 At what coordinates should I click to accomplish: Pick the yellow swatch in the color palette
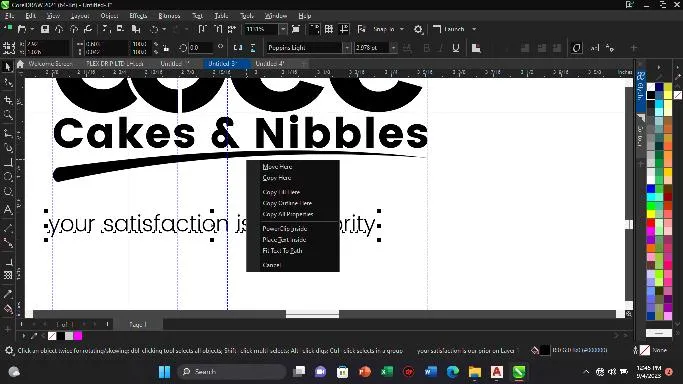651,214
